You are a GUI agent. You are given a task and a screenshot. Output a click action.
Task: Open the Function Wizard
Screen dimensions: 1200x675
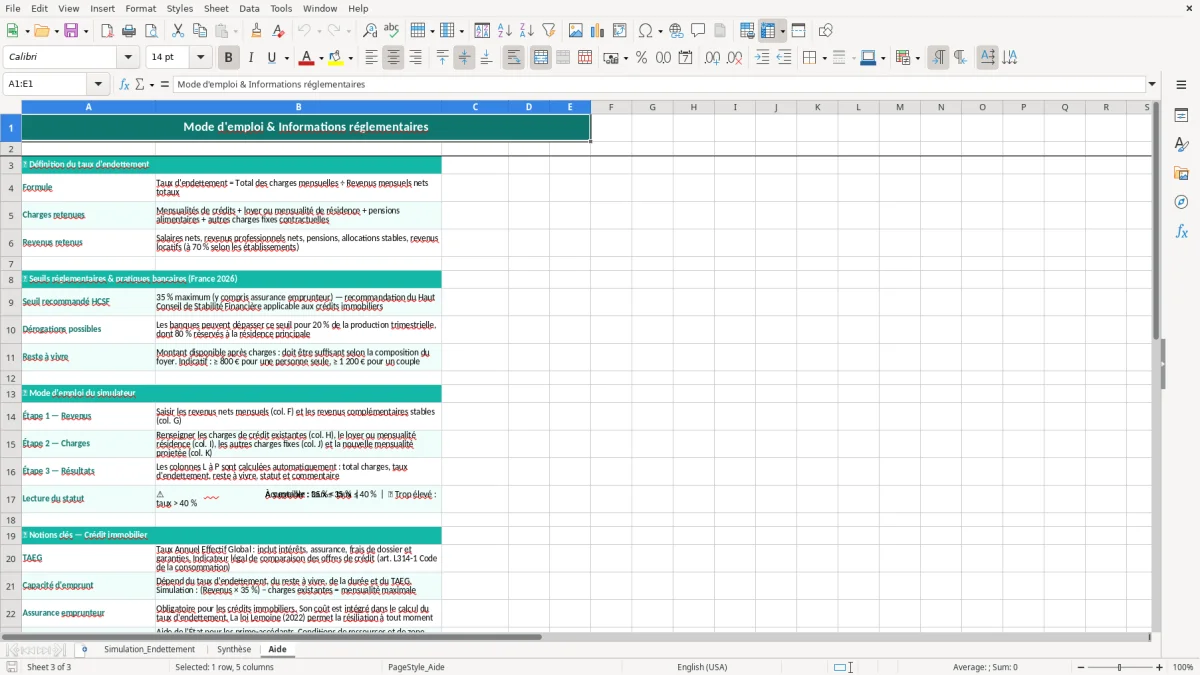[125, 85]
